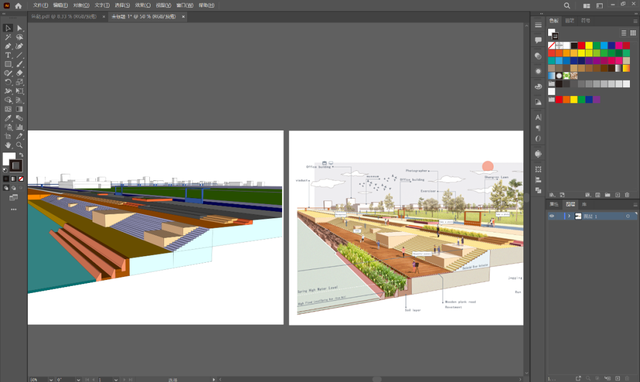
Task: Open workspace switcher dropdown
Action: click(x=600, y=5)
